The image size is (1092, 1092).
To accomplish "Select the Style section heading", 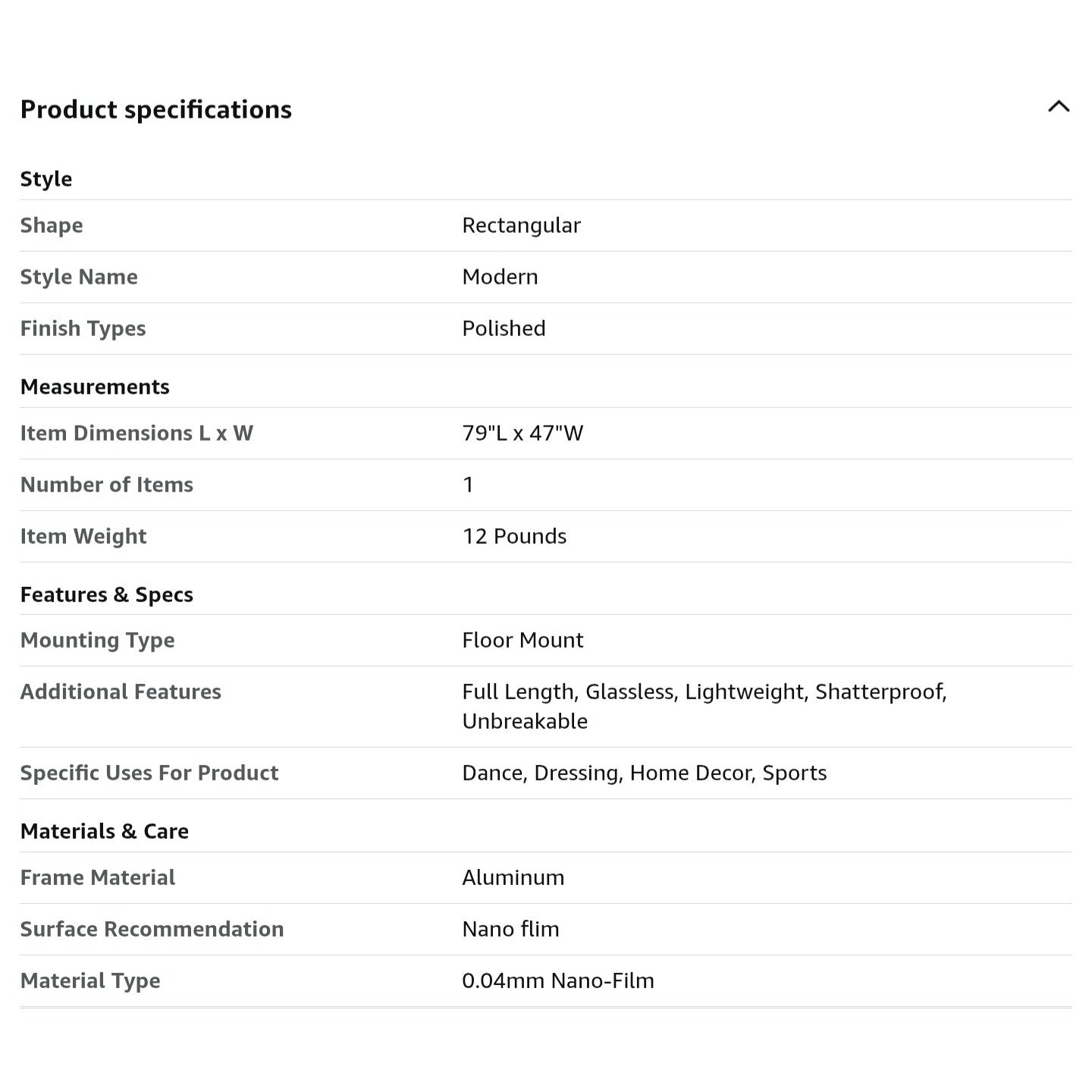I will [46, 179].
